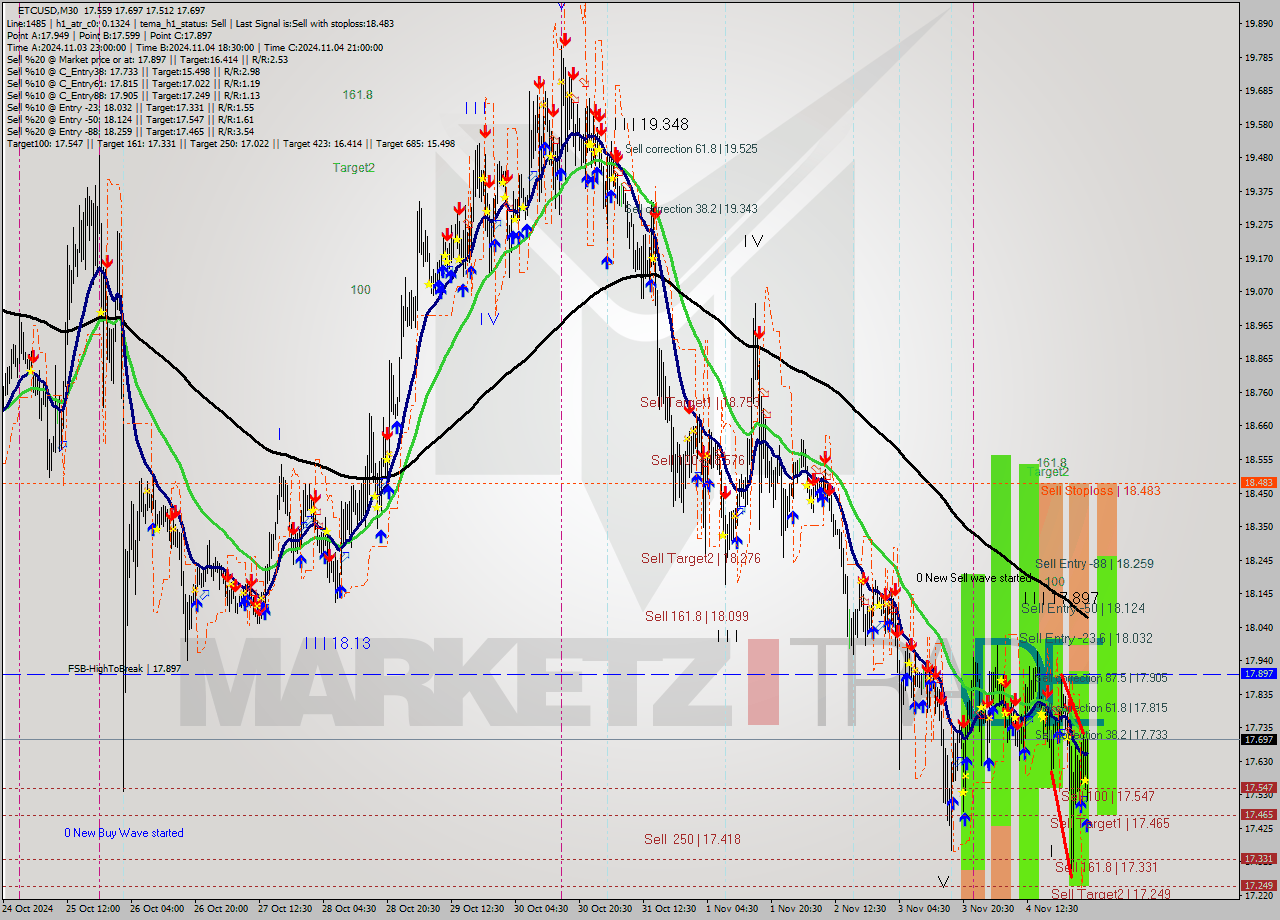This screenshot has width=1280, height=920.
Task: Click the 'FSB-HighToBreak | 17.897' label
Action: 124,668
